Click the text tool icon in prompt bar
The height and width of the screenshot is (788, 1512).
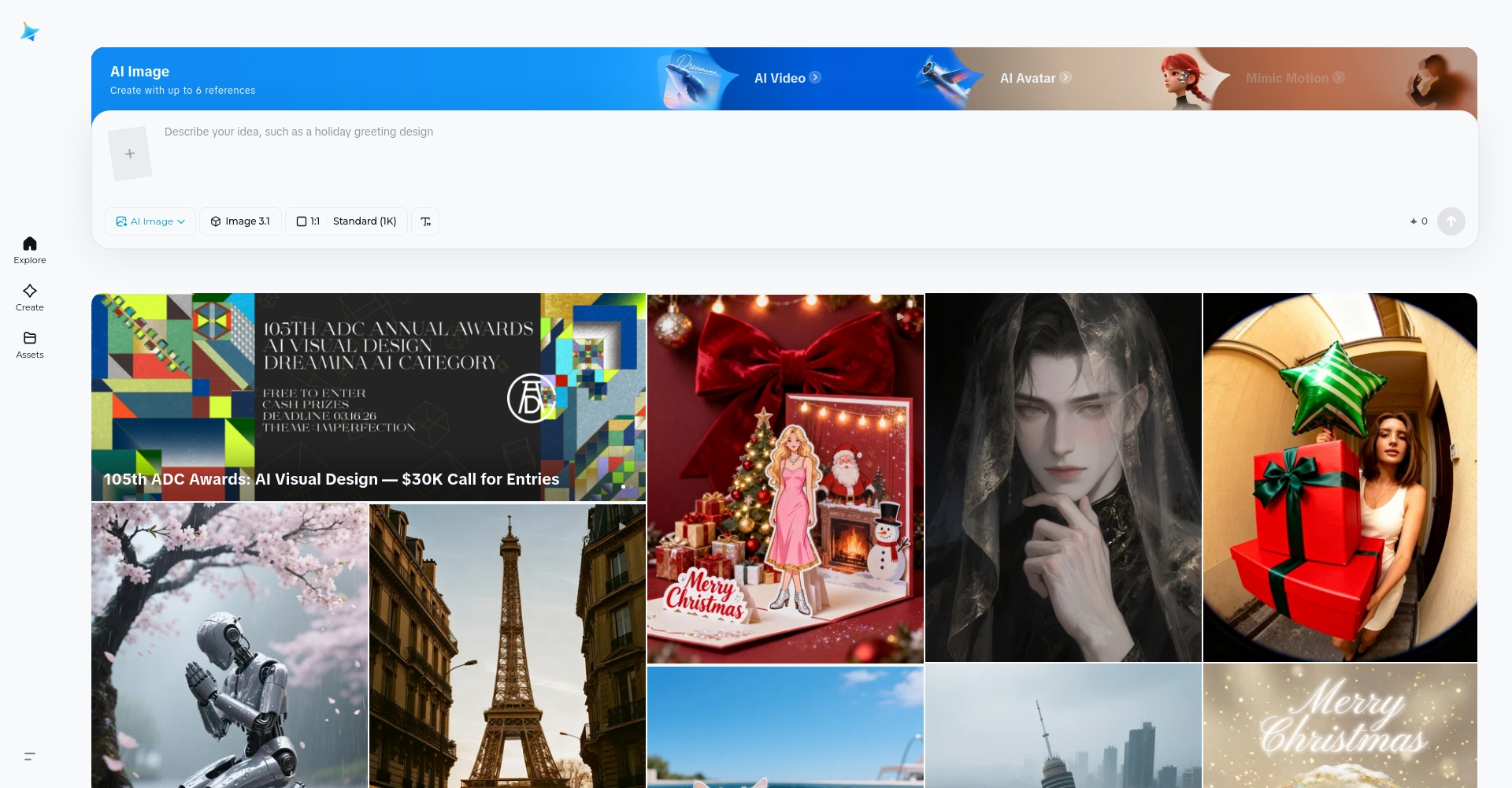(425, 221)
